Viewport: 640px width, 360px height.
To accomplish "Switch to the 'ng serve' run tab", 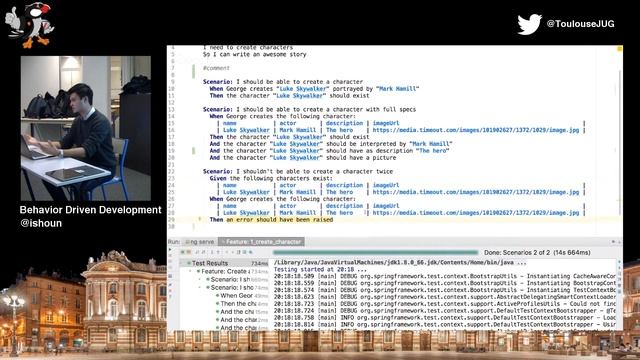I will 200,242.
